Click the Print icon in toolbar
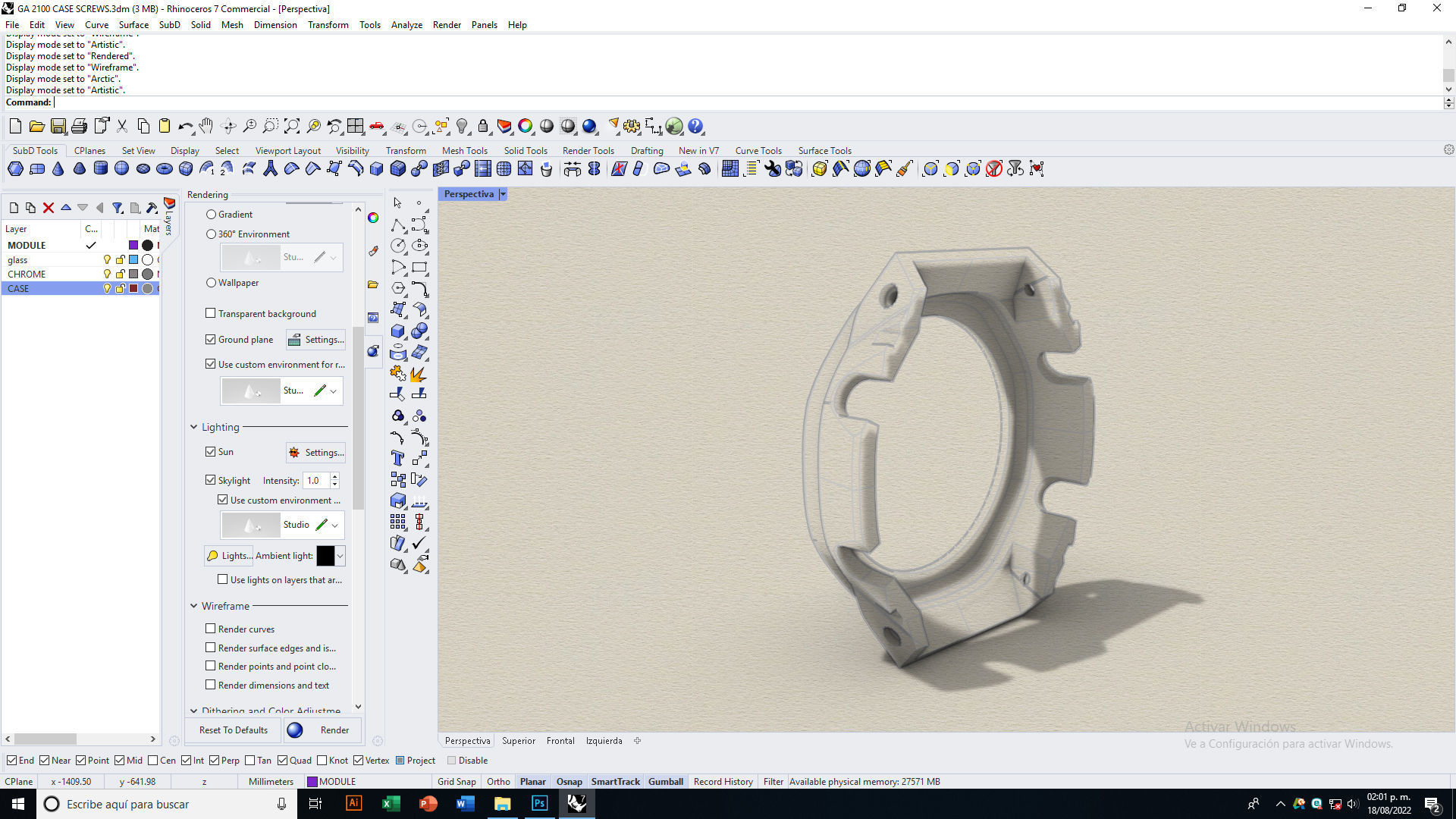 pyautogui.click(x=79, y=127)
